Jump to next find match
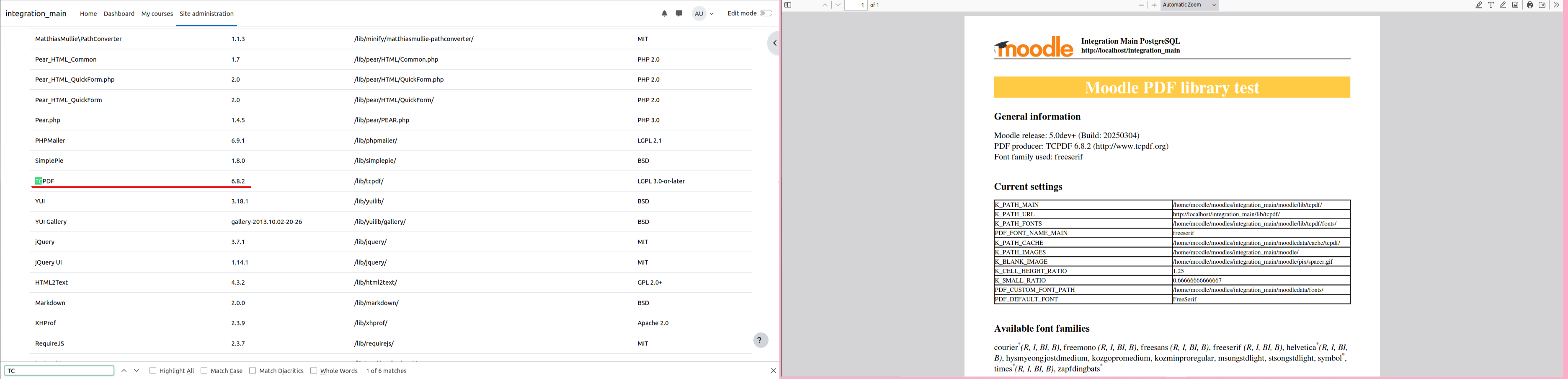Screen dimensions: 1568x379 (x=137, y=371)
